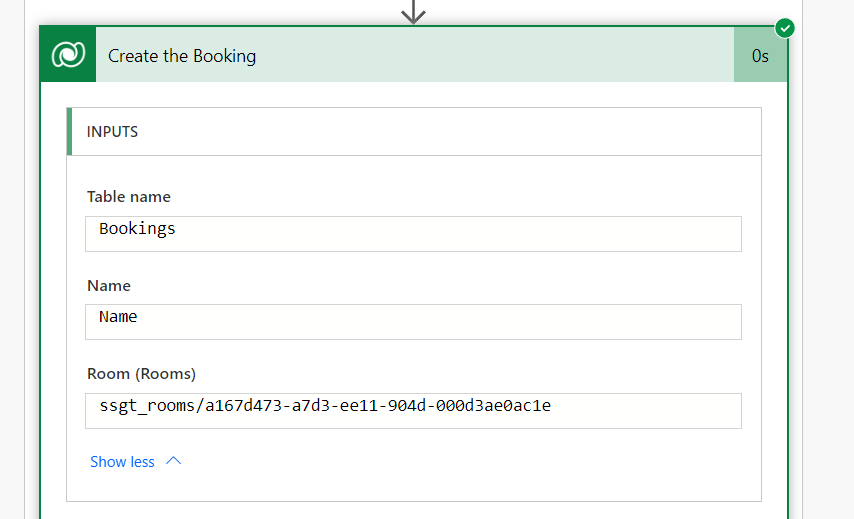Click empty header space right of the title
Image resolution: width=854 pixels, height=519 pixels.
[500, 56]
